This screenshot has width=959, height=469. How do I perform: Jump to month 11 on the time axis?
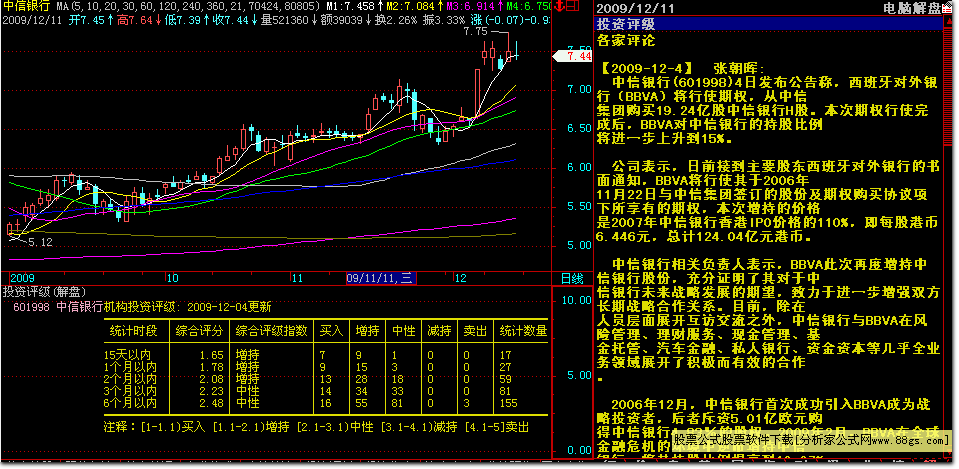pyautogui.click(x=297, y=278)
